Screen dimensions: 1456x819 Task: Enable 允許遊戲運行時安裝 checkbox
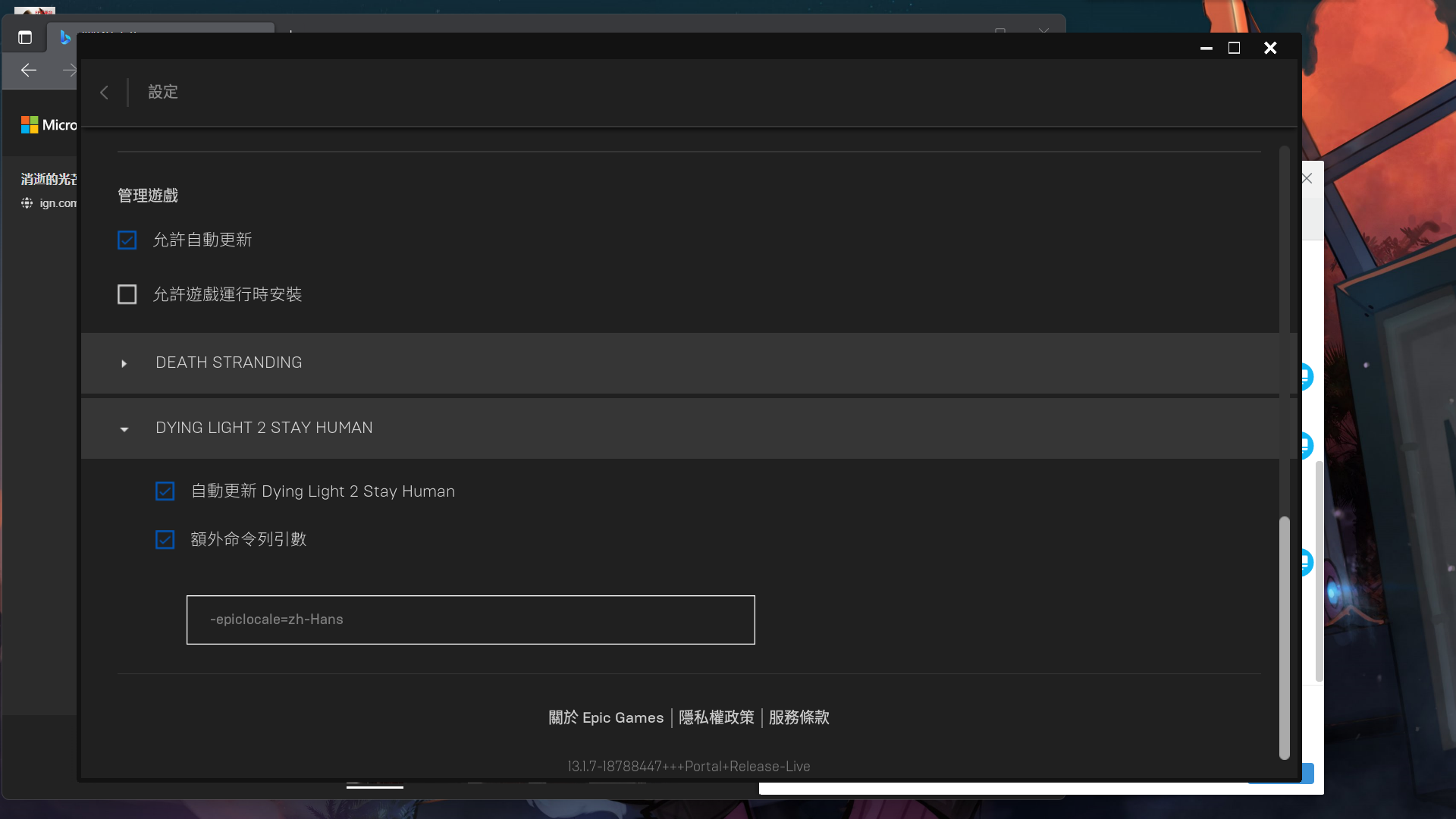pyautogui.click(x=127, y=294)
